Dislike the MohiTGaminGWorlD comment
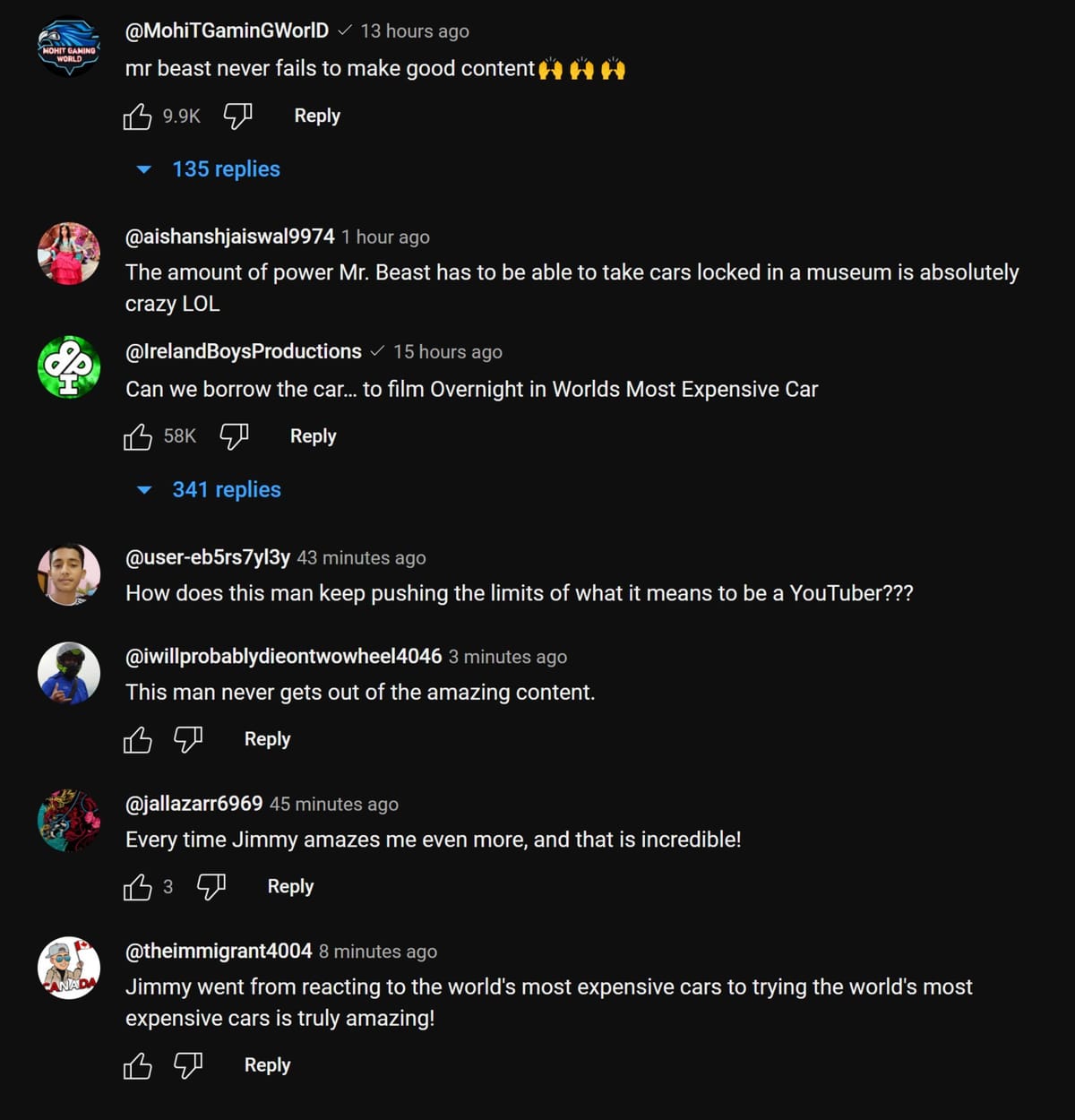 point(237,116)
